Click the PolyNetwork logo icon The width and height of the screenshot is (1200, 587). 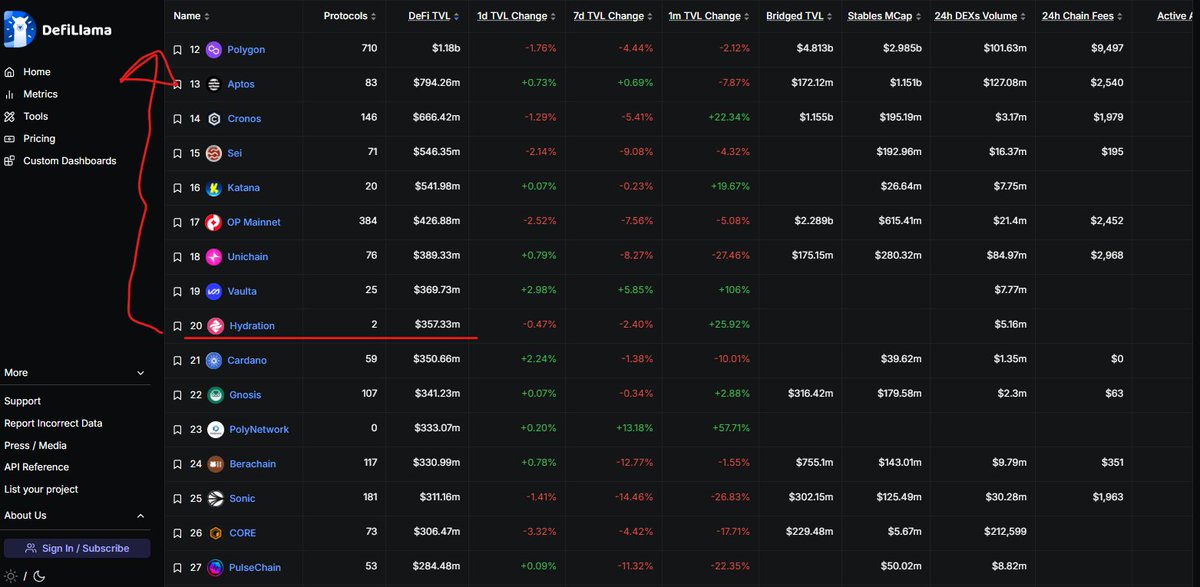coord(215,430)
